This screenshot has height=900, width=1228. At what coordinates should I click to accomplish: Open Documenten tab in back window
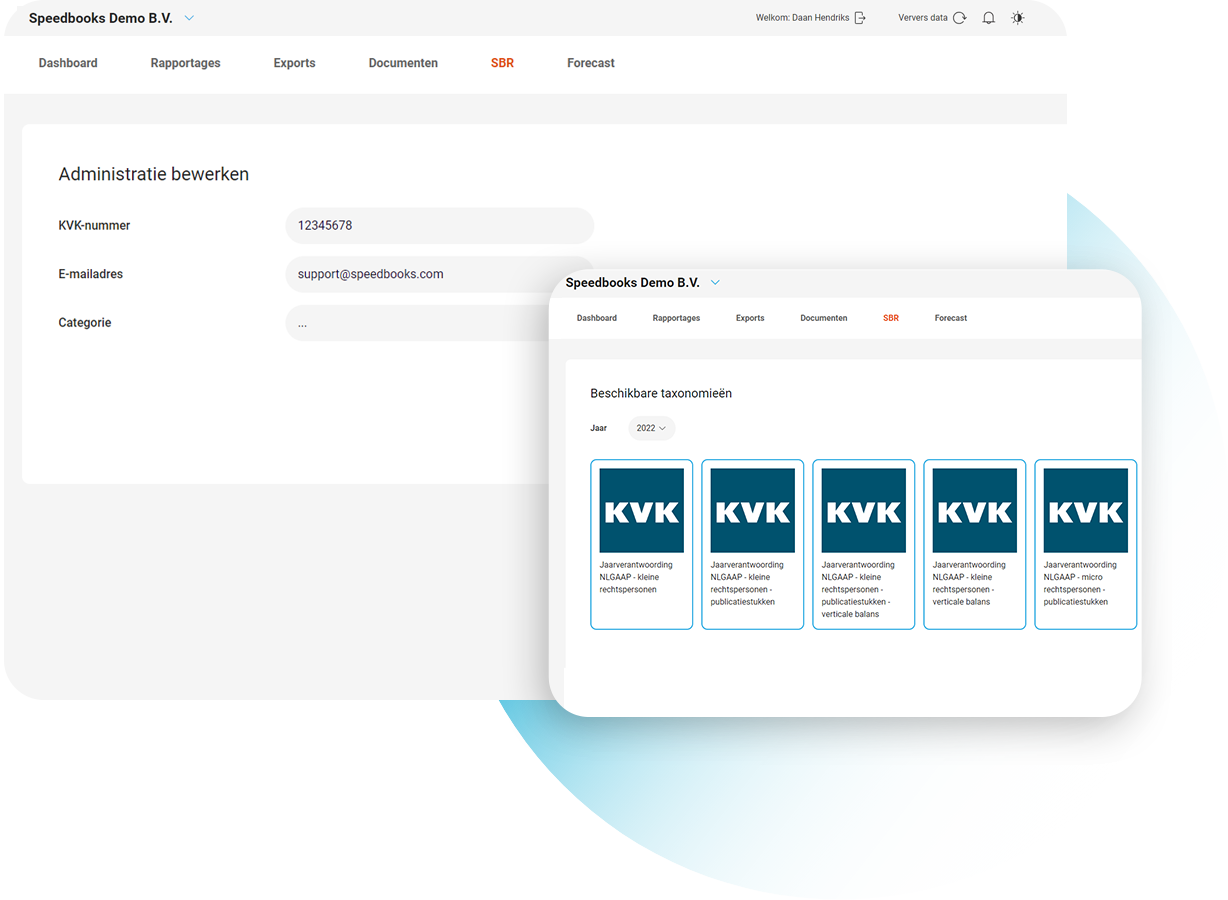(x=403, y=63)
